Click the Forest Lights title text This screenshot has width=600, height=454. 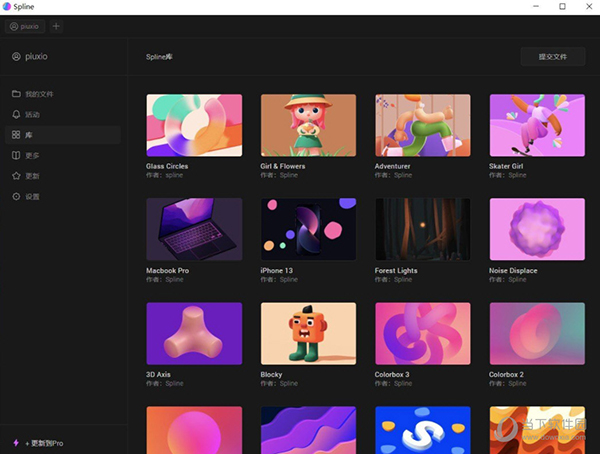pyautogui.click(x=396, y=270)
